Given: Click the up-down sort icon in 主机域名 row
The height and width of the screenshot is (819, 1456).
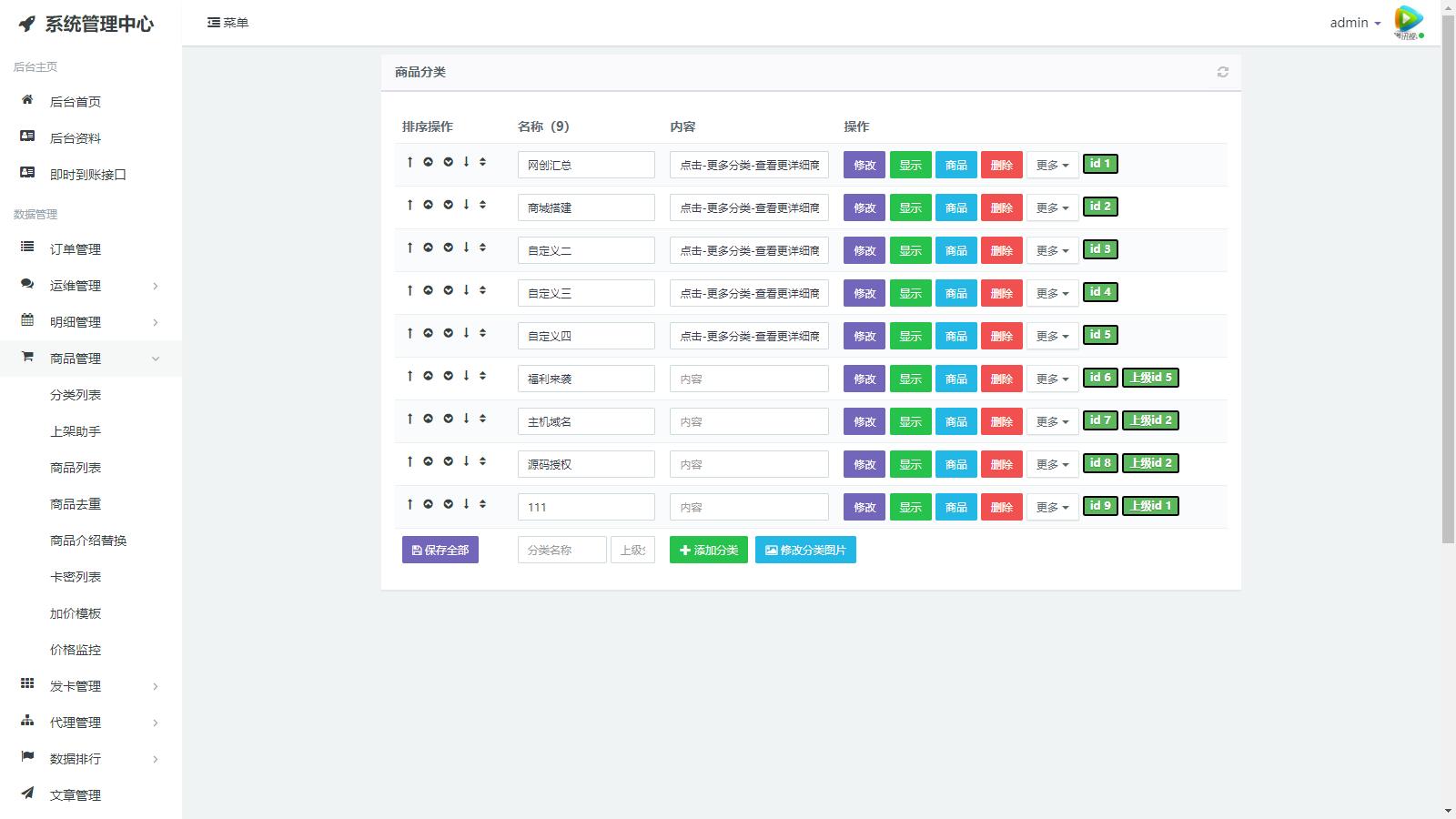Looking at the screenshot, I should 482,419.
